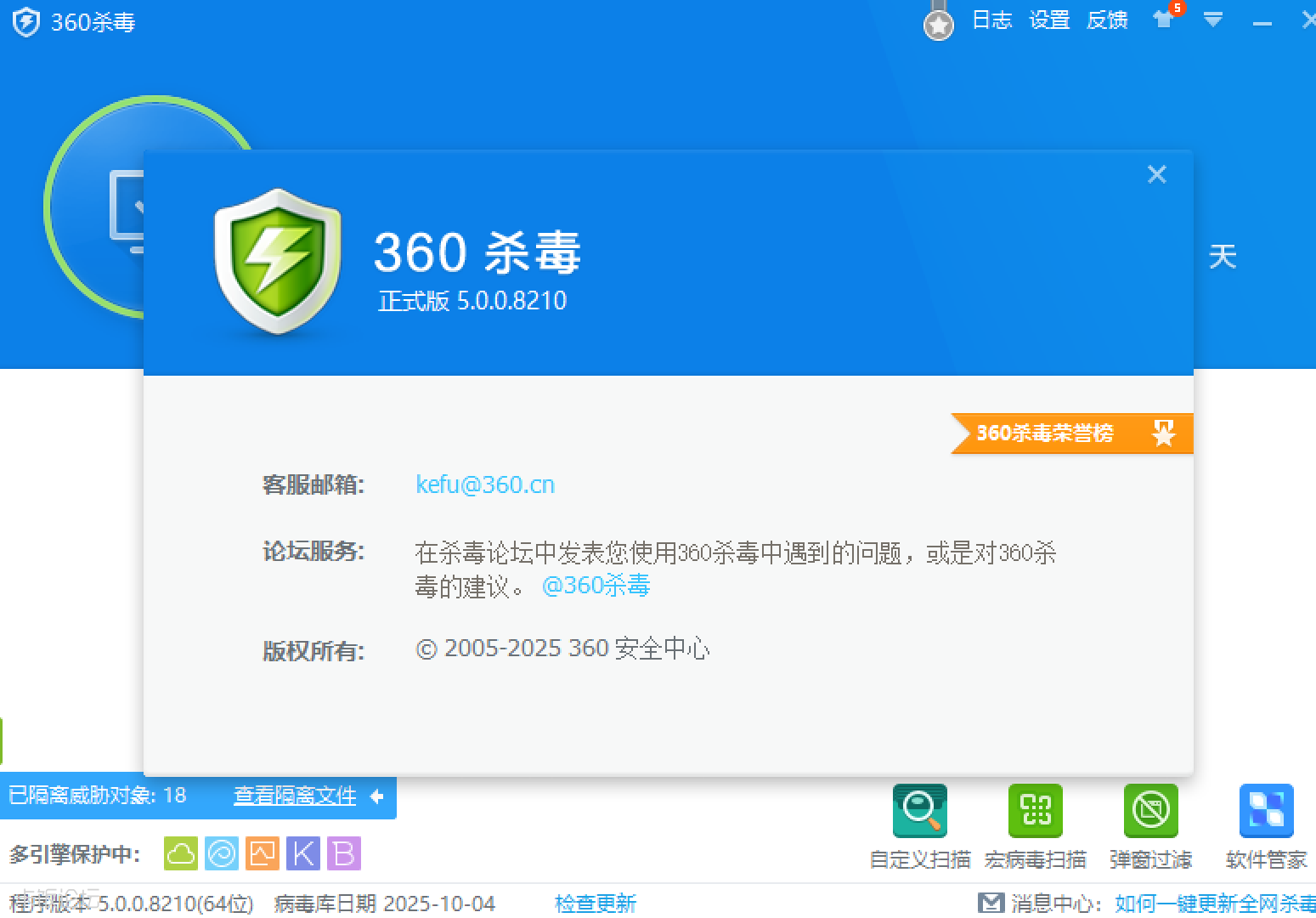Viewport: 1316px width, 918px height.
Task: Click 检查更新 to check for updates
Action: [595, 903]
